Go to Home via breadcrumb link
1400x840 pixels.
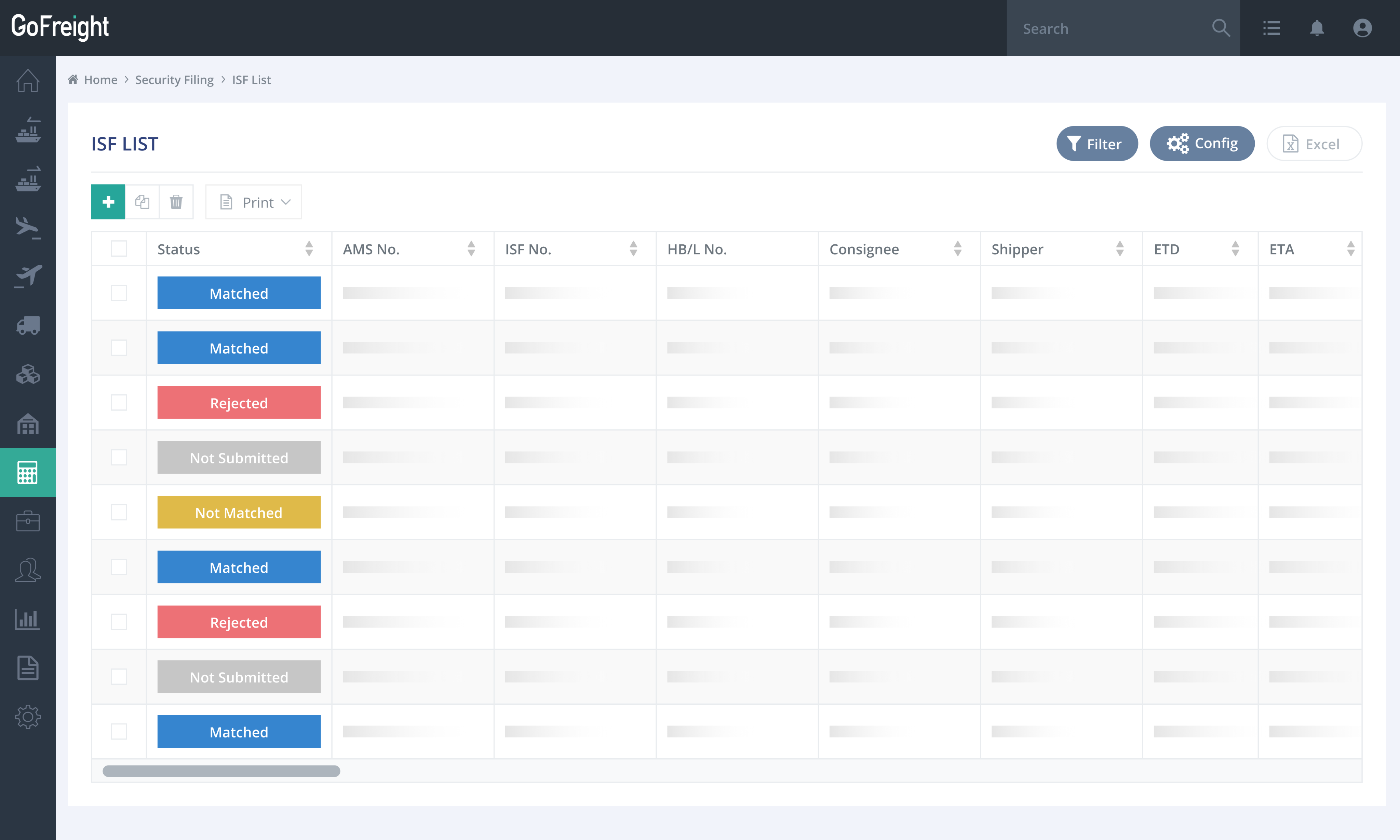[101, 80]
